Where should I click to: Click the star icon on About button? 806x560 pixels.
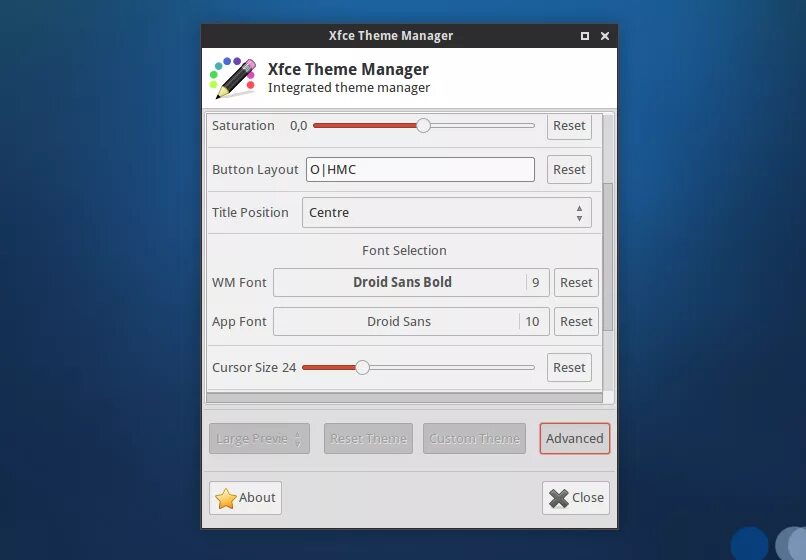226,498
